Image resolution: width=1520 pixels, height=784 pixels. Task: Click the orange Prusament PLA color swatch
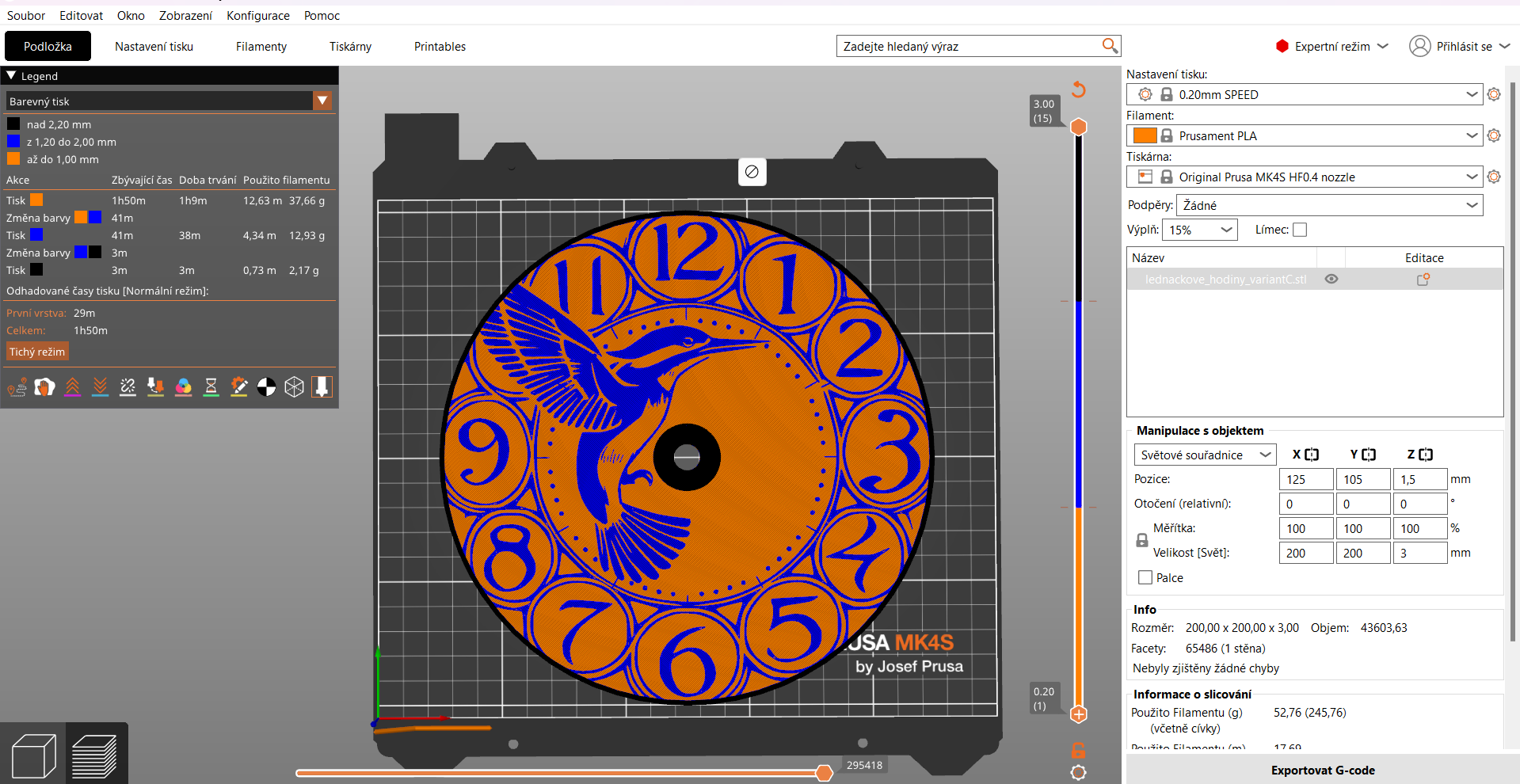click(1145, 135)
